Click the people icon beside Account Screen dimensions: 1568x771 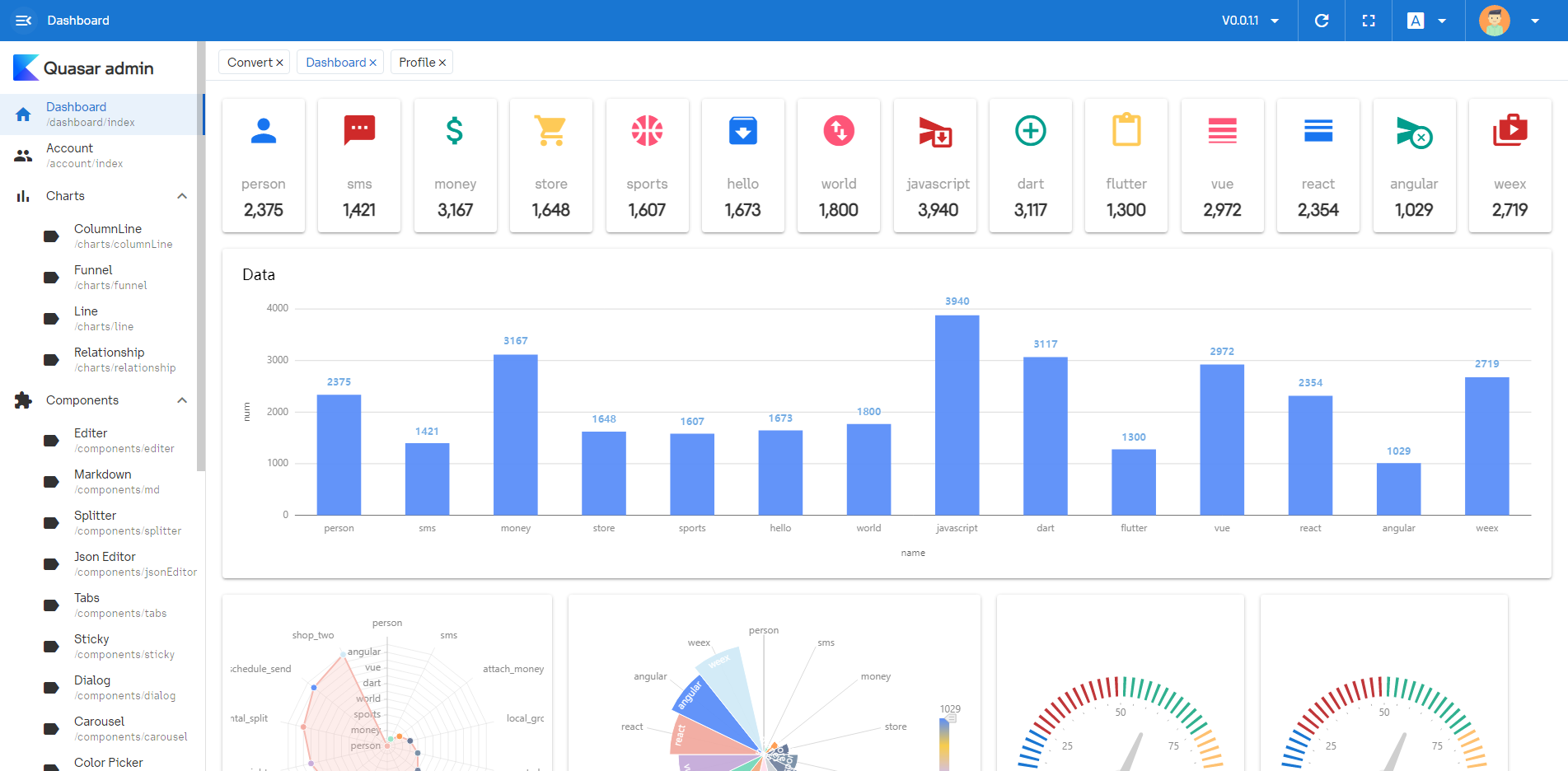[23, 156]
